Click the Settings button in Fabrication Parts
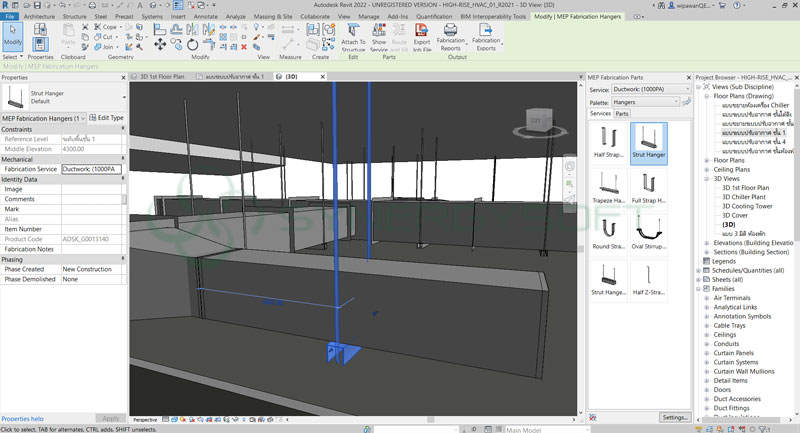This screenshot has width=800, height=433. 674,417
